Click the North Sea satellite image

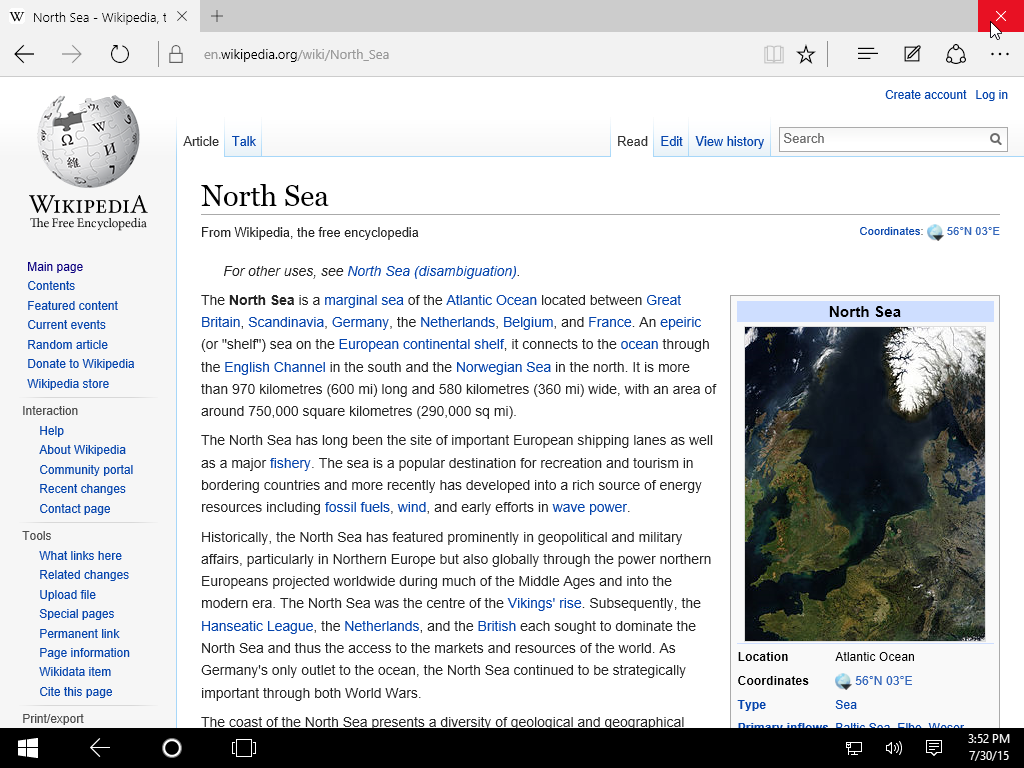[865, 484]
